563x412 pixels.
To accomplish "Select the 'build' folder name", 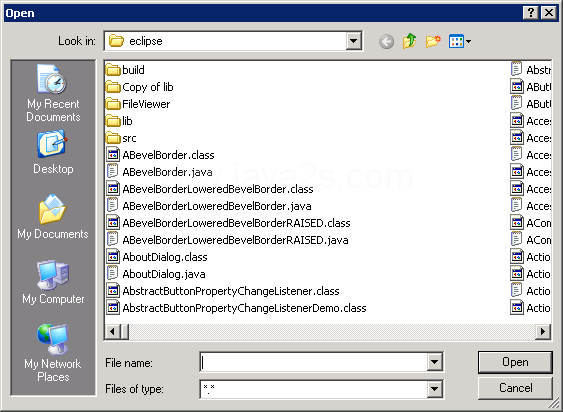I will (133, 70).
